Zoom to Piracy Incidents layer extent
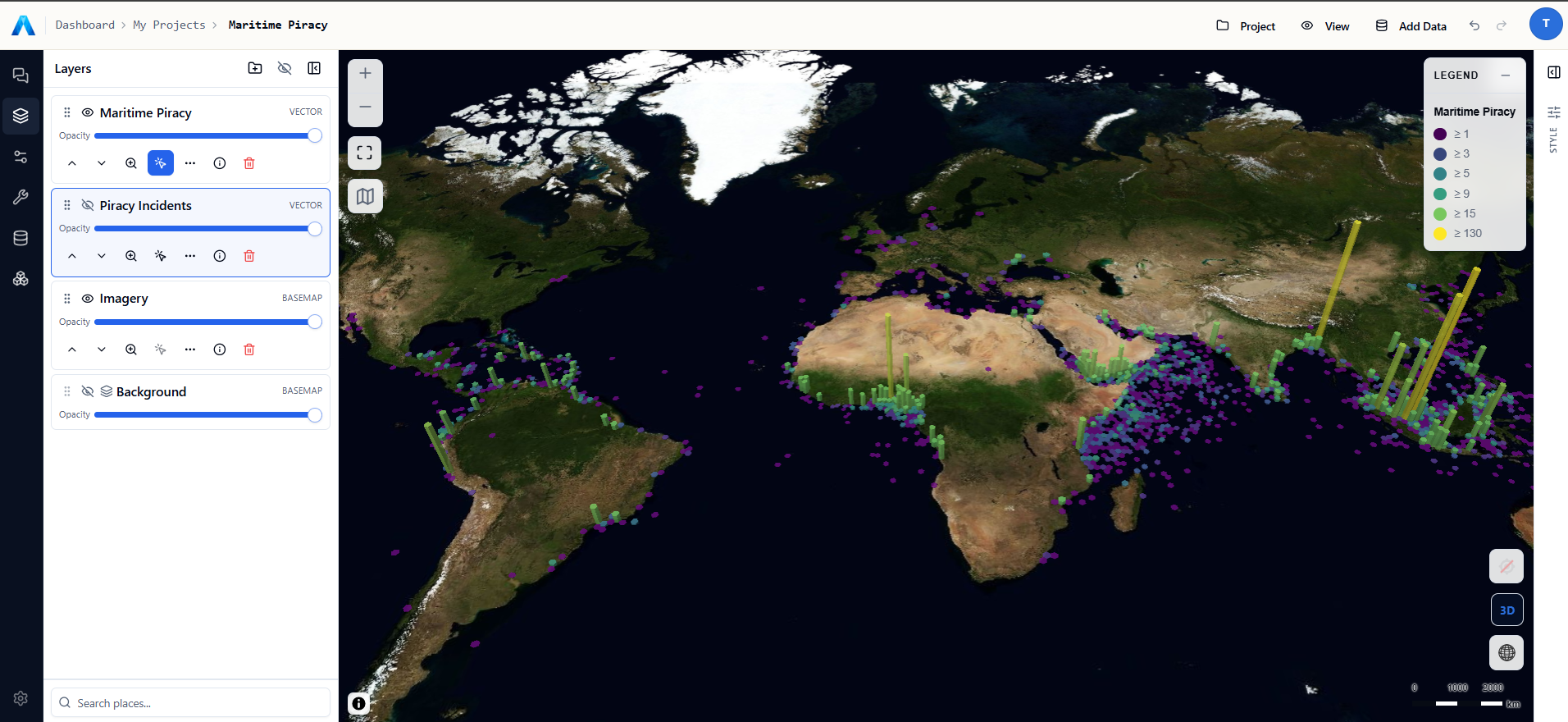 coord(131,256)
